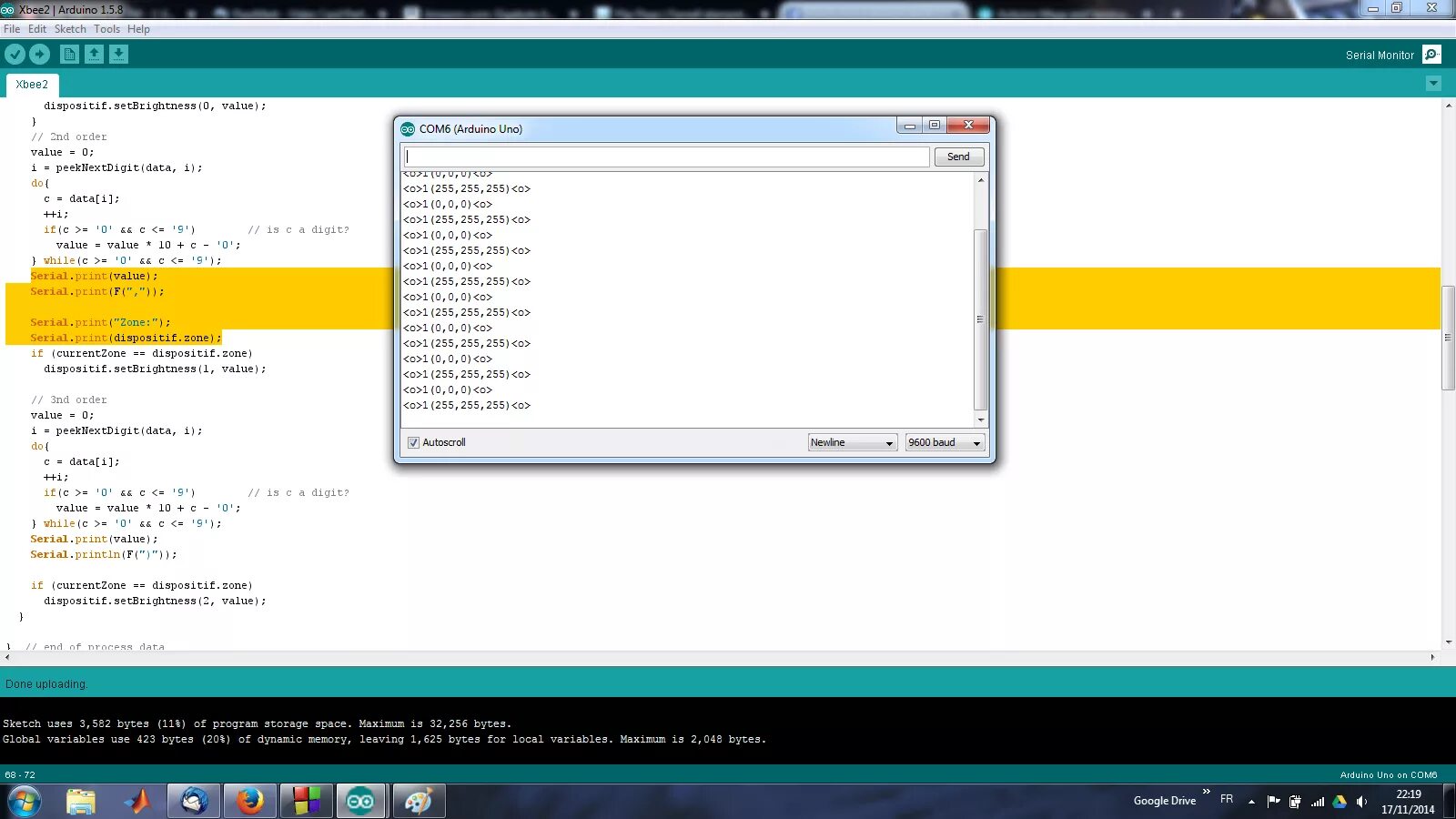Switch to Thunderbird in the taskbar
This screenshot has width=1456, height=819.
[194, 802]
